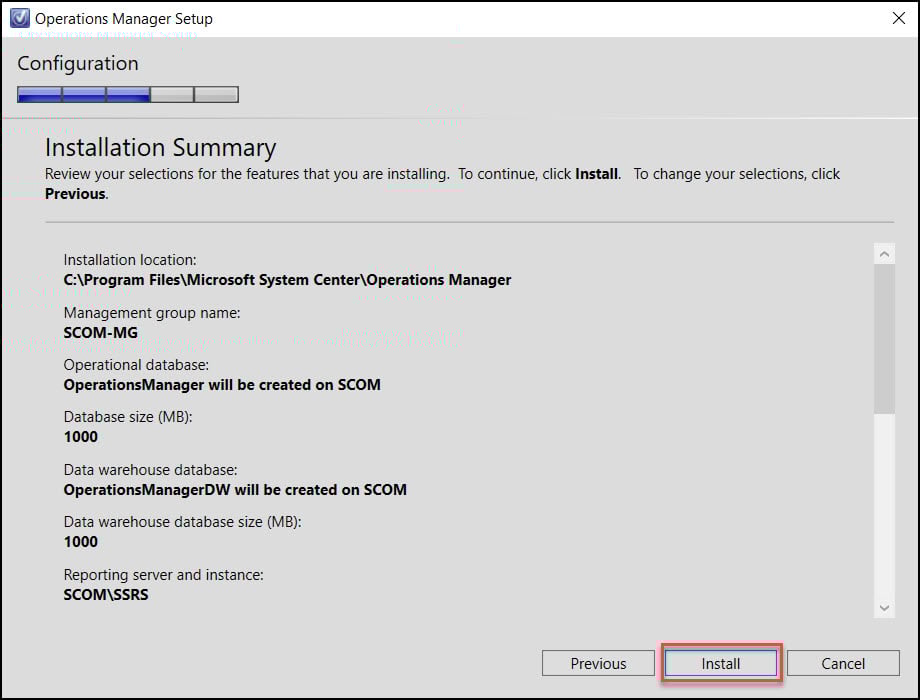Cancel the Operations Manager setup
920x700 pixels.
pos(843,663)
